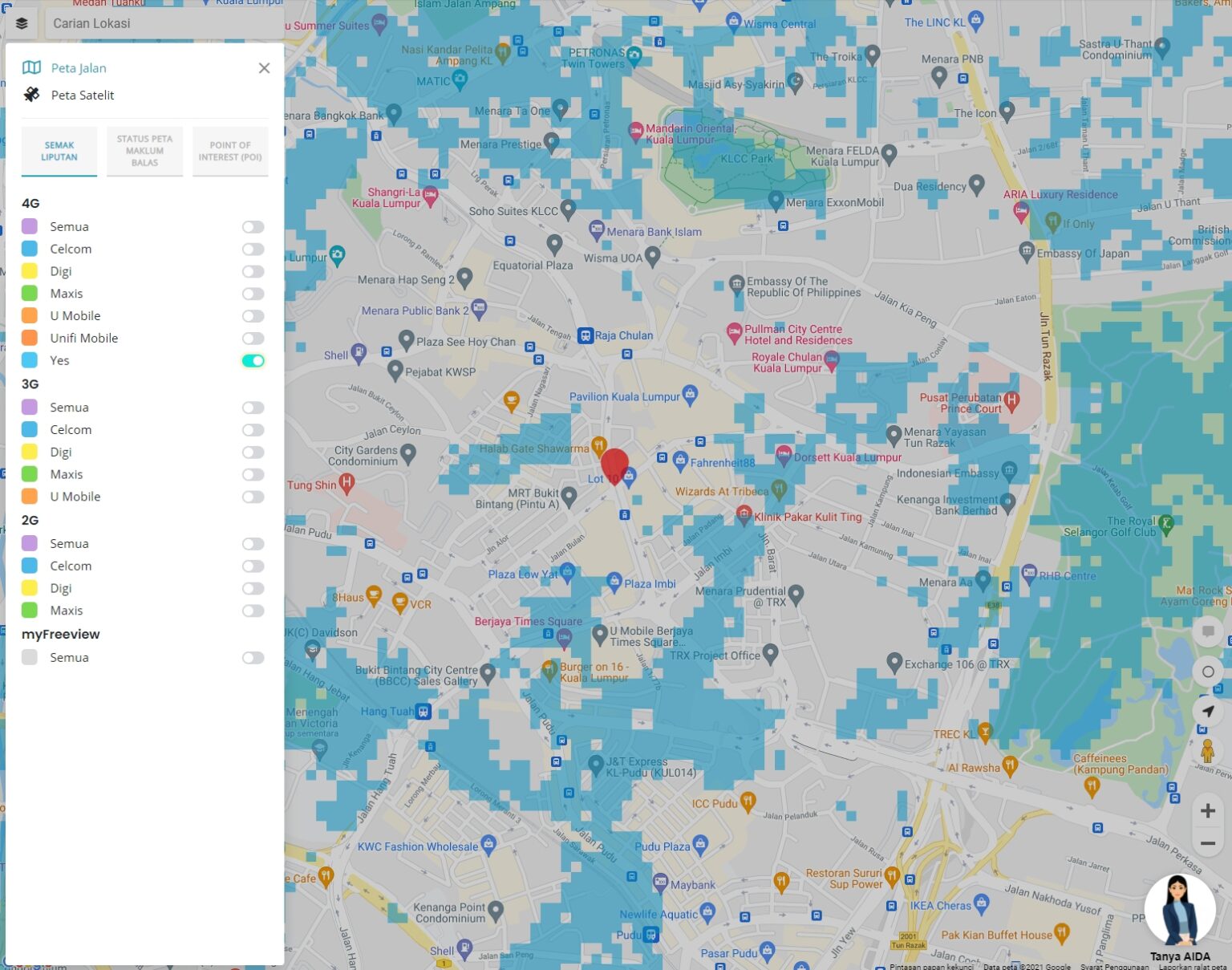Activate the my-location arrow icon
1232x970 pixels.
pos(1208,711)
